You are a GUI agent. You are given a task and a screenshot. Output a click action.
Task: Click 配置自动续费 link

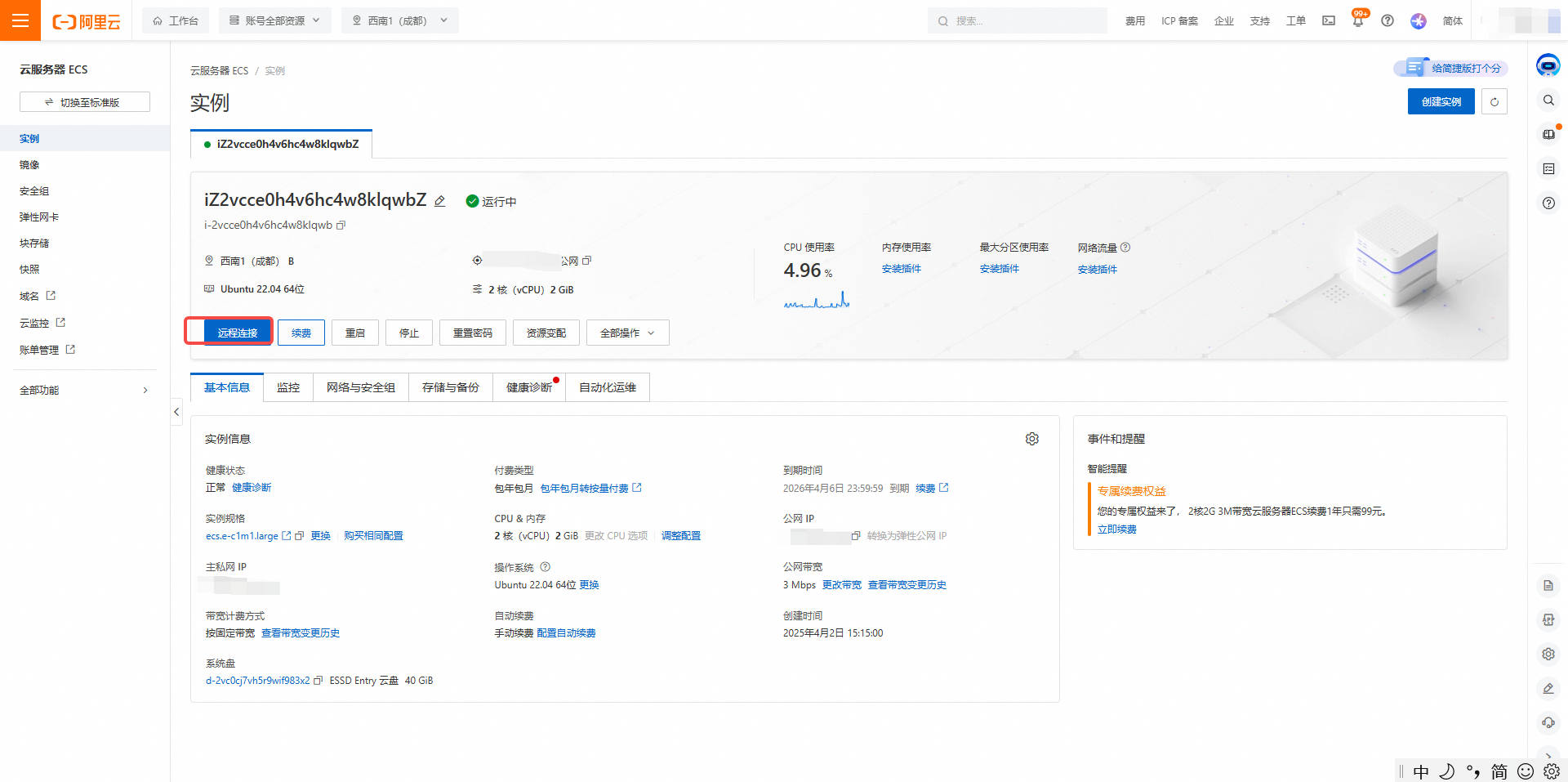coord(566,633)
